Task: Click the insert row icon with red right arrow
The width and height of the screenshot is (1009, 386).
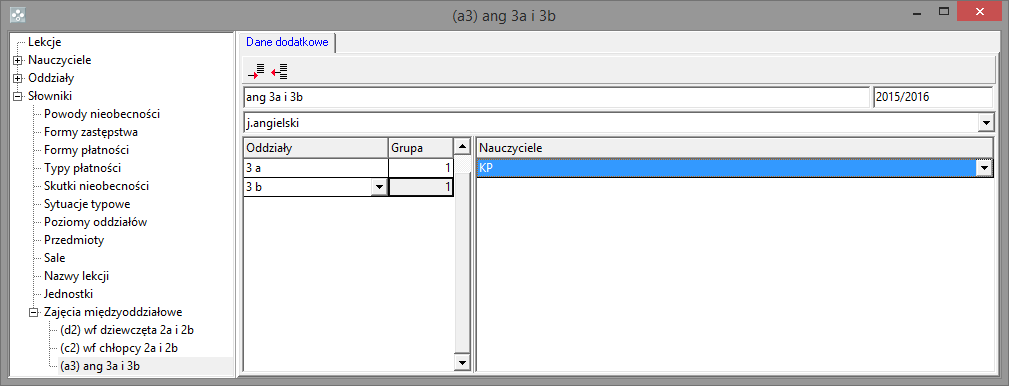Action: [256, 71]
